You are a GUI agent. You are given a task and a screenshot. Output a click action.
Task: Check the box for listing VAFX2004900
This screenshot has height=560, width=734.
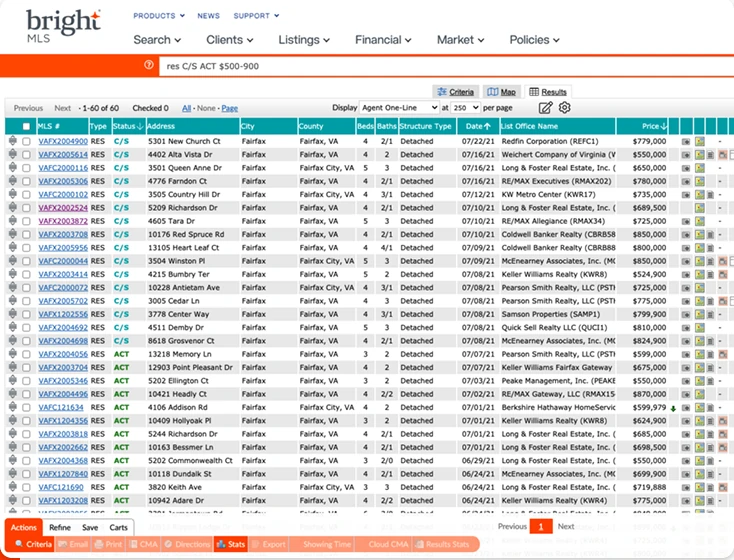tap(26, 141)
